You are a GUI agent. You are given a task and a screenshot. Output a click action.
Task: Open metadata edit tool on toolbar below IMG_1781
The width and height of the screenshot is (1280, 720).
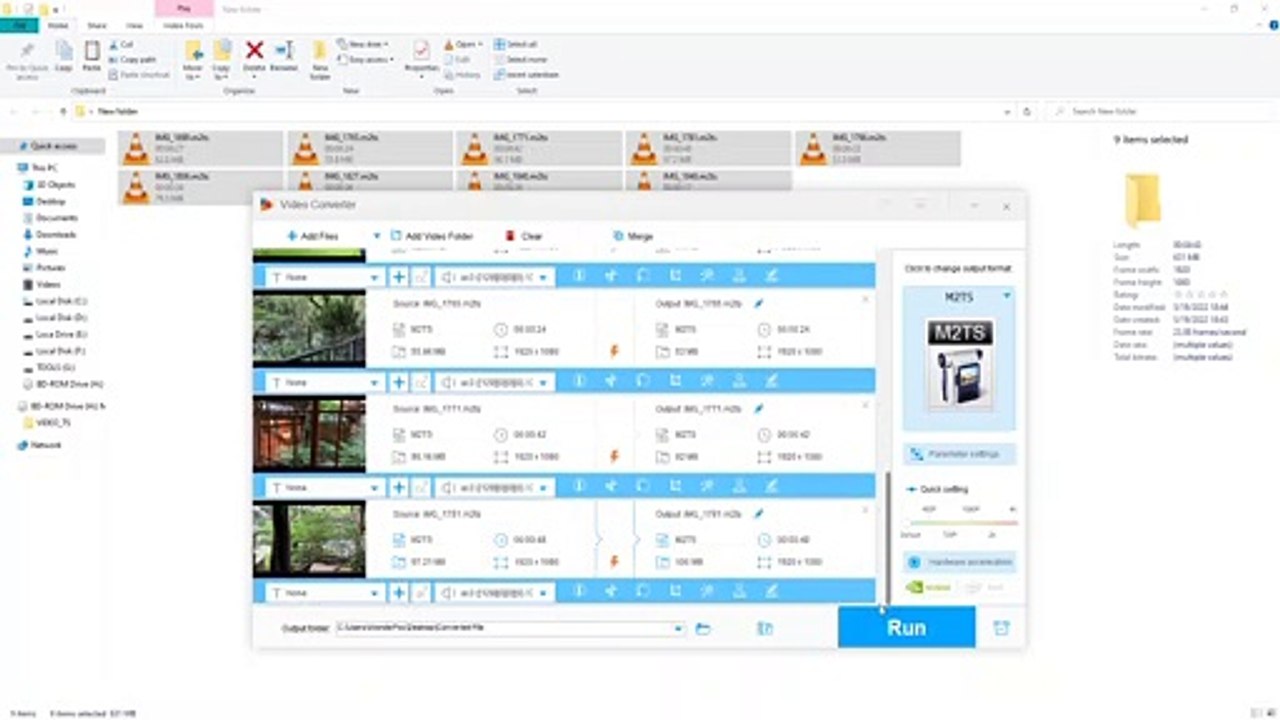(x=771, y=592)
